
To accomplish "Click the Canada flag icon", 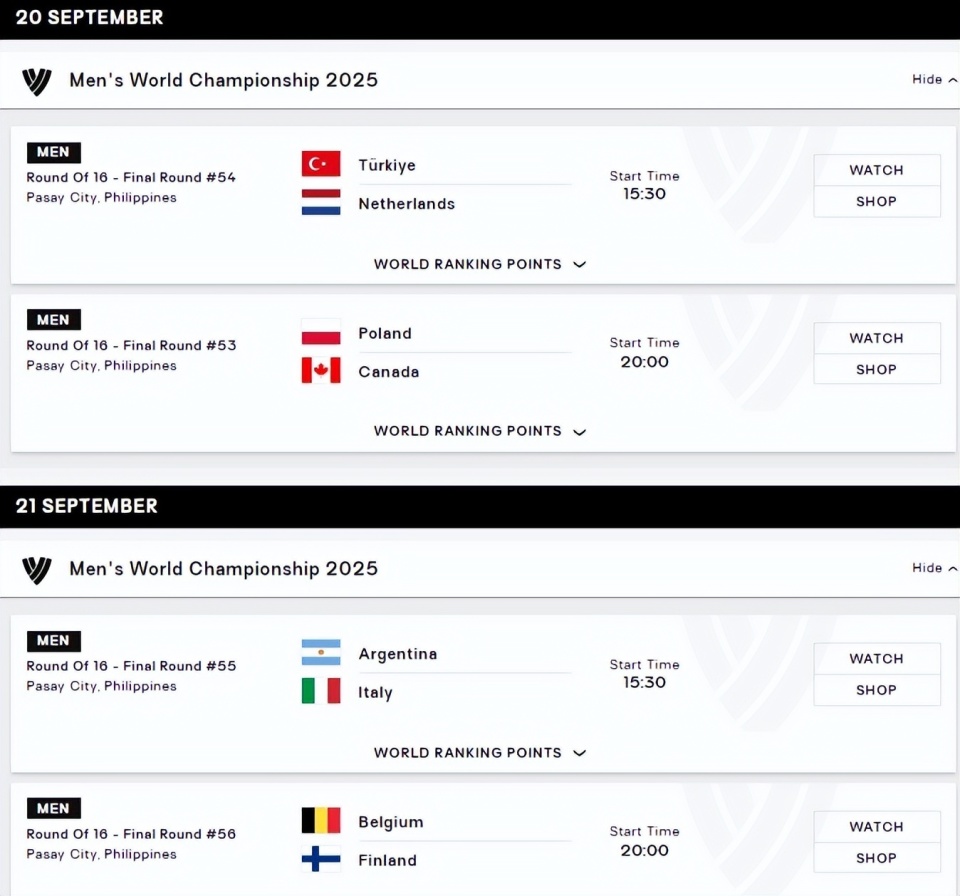I will 321,371.
